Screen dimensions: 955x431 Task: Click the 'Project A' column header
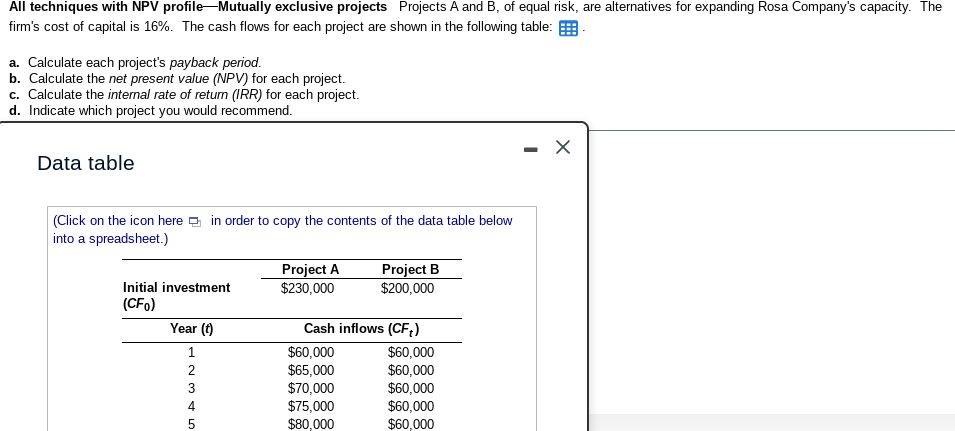click(x=310, y=270)
